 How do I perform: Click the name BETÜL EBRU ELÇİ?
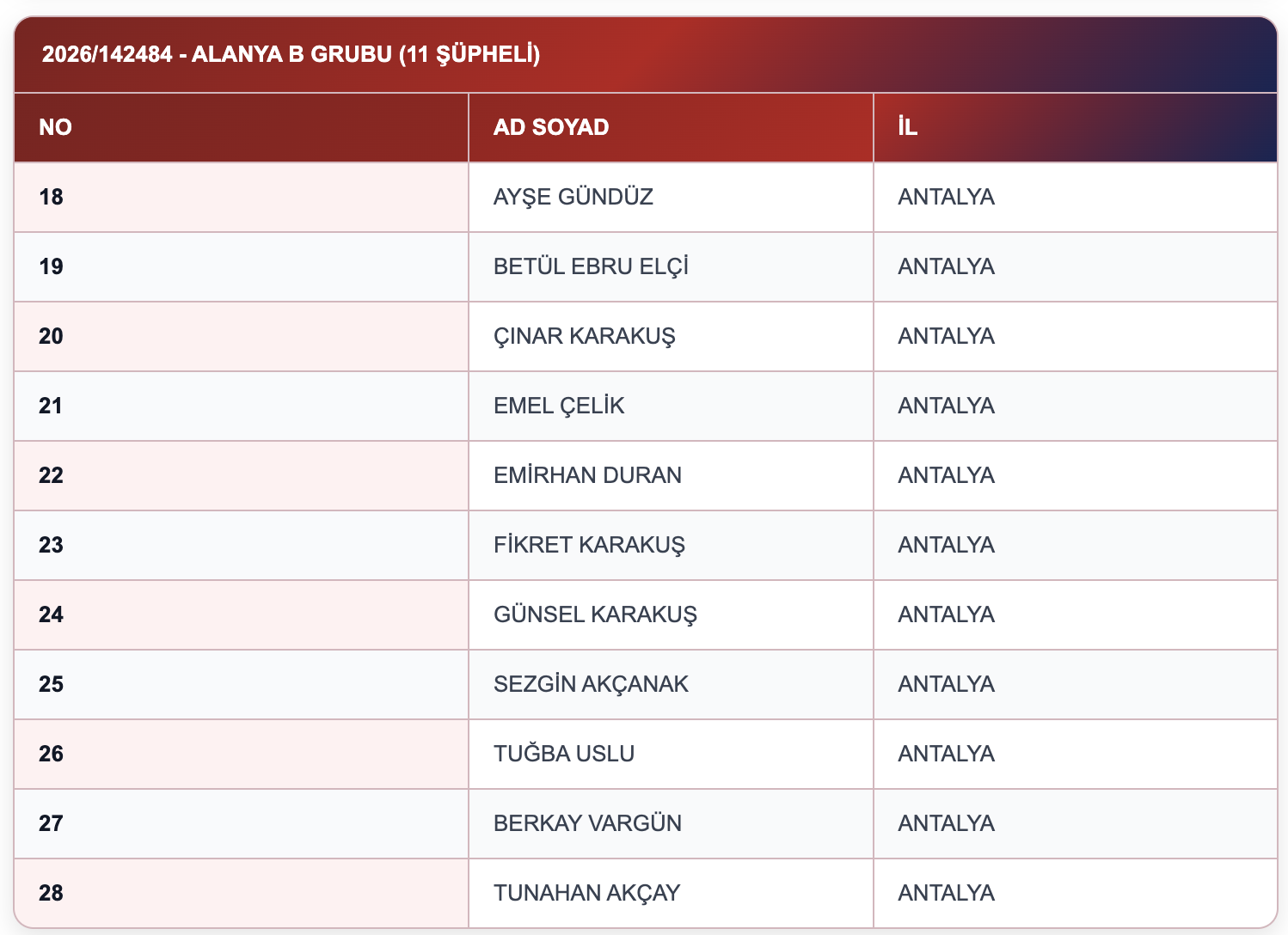tap(592, 266)
